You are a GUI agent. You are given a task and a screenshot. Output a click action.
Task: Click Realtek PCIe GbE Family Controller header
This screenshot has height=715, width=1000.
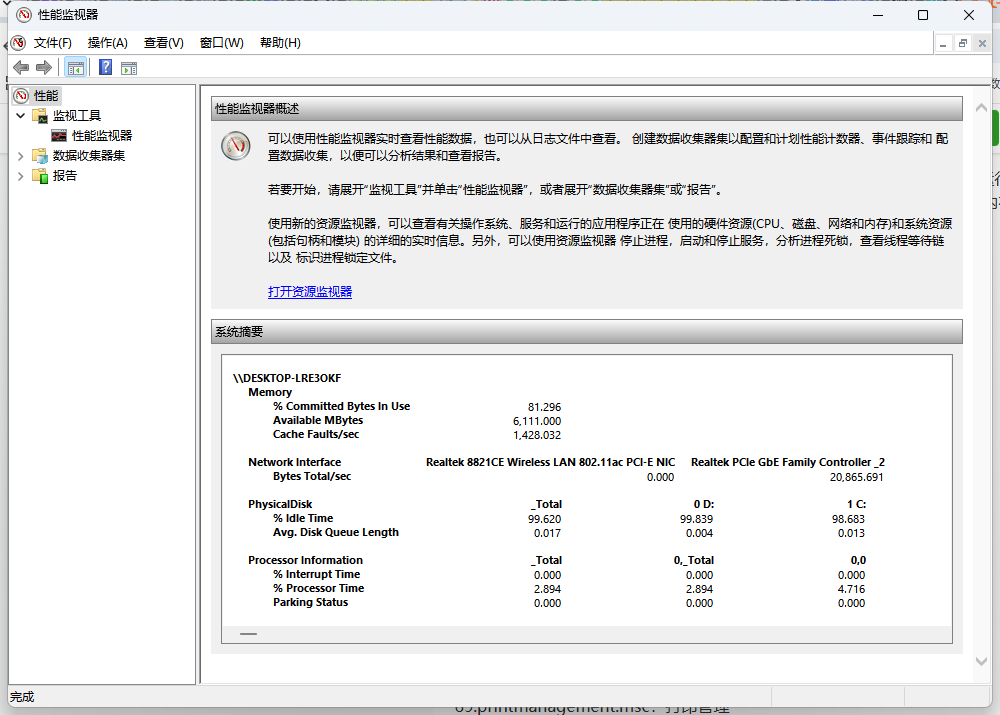[x=788, y=462]
